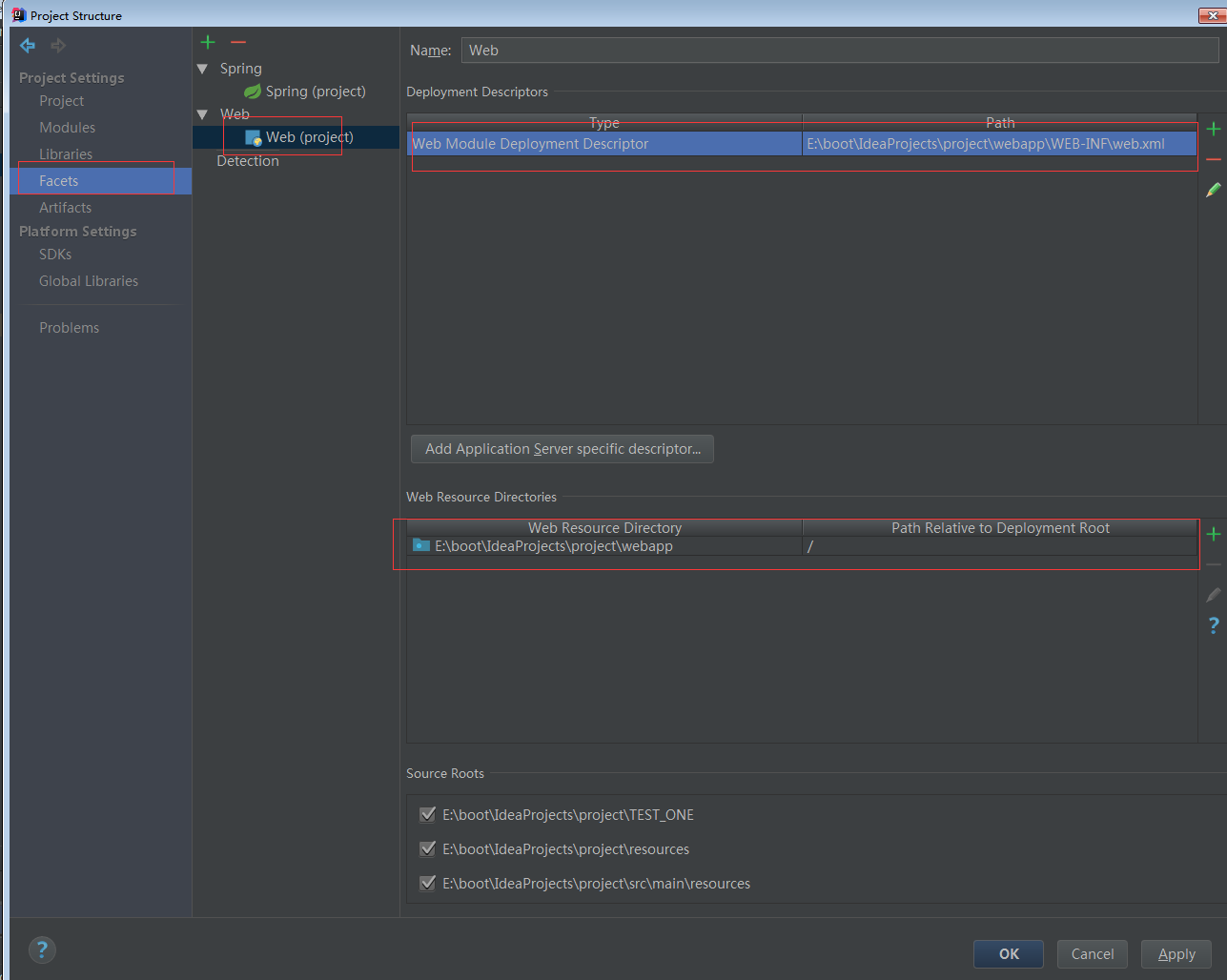This screenshot has width=1227, height=980.
Task: Open the help button at bottom left
Action: tap(42, 949)
